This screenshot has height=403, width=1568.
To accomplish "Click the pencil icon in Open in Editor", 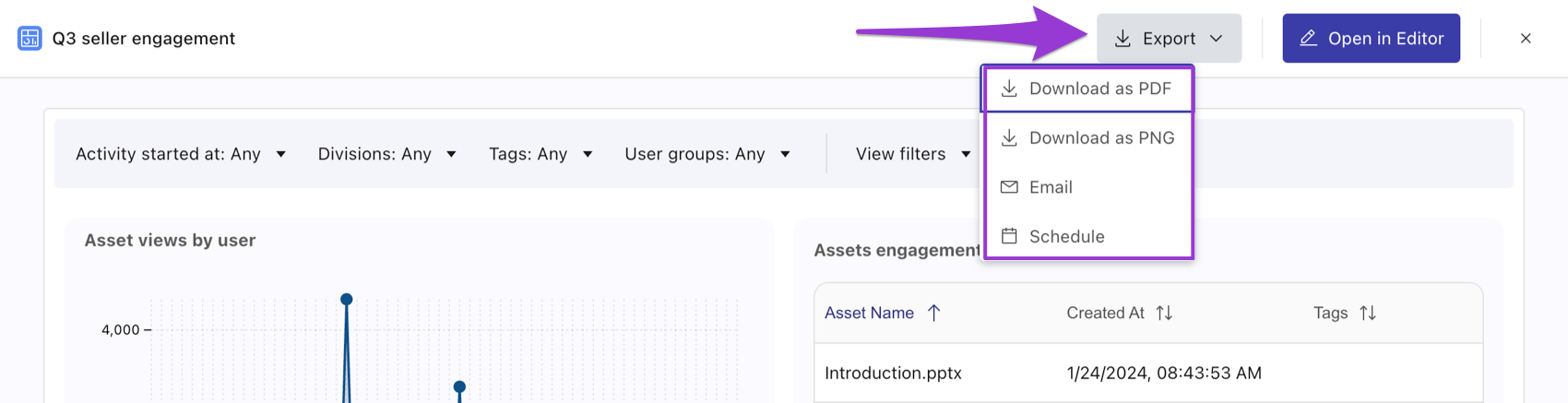I will tap(1308, 38).
